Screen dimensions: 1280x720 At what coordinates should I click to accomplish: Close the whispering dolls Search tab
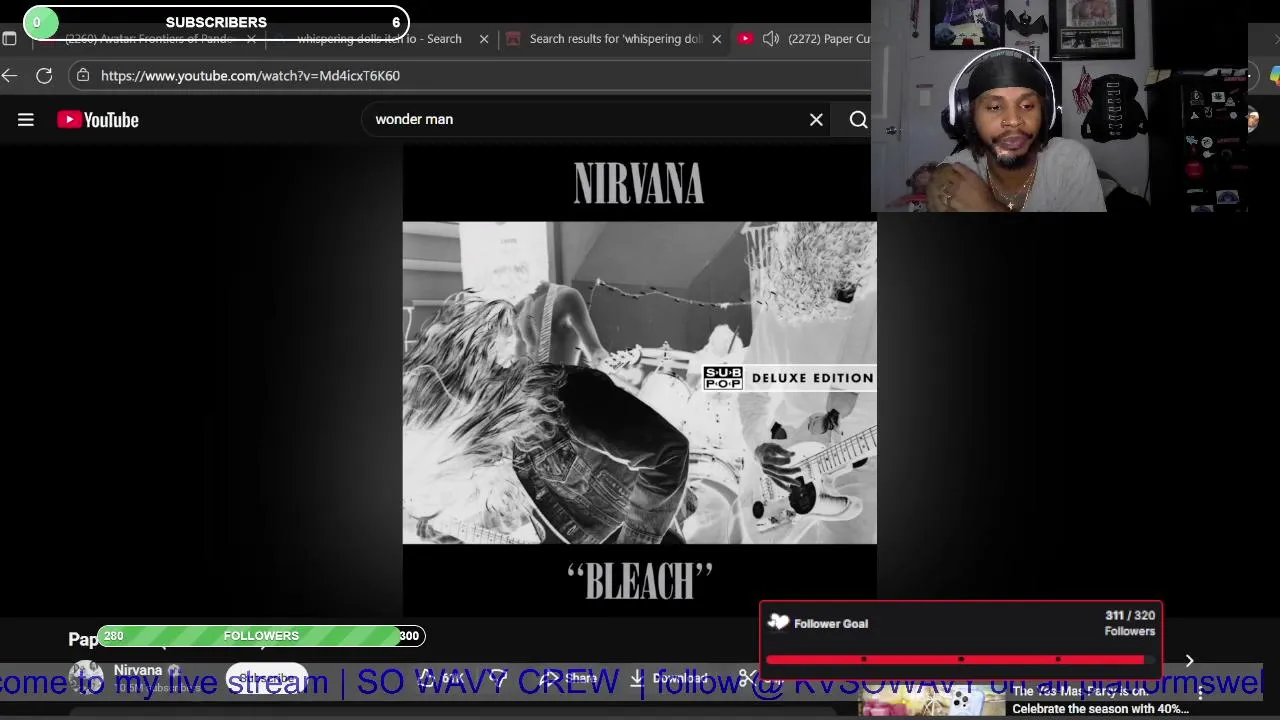(484, 39)
